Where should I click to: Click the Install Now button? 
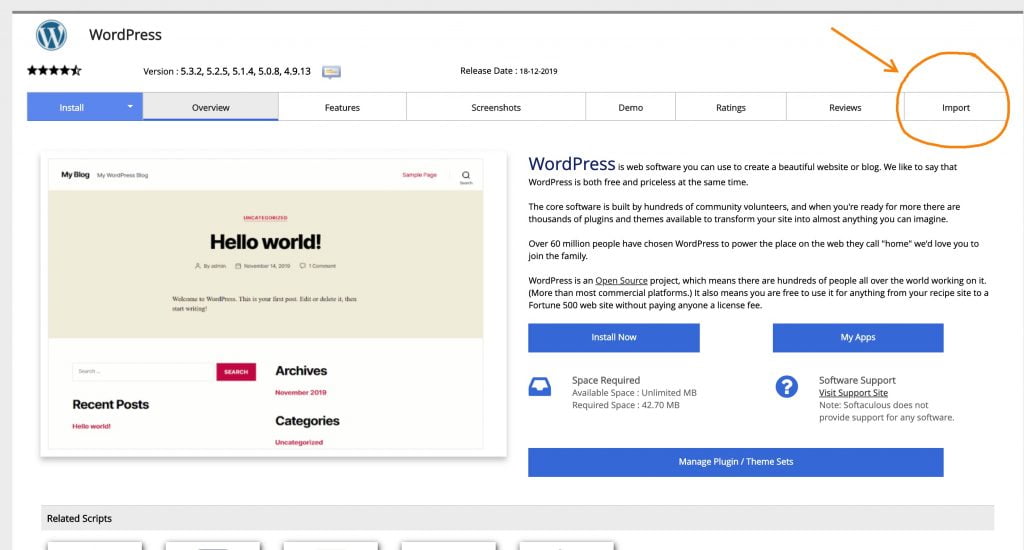[614, 337]
